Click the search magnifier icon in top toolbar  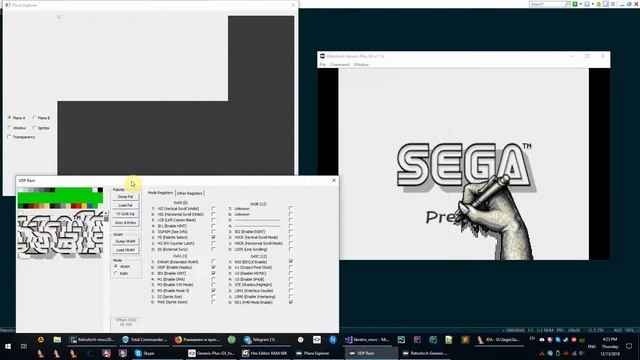567,4
